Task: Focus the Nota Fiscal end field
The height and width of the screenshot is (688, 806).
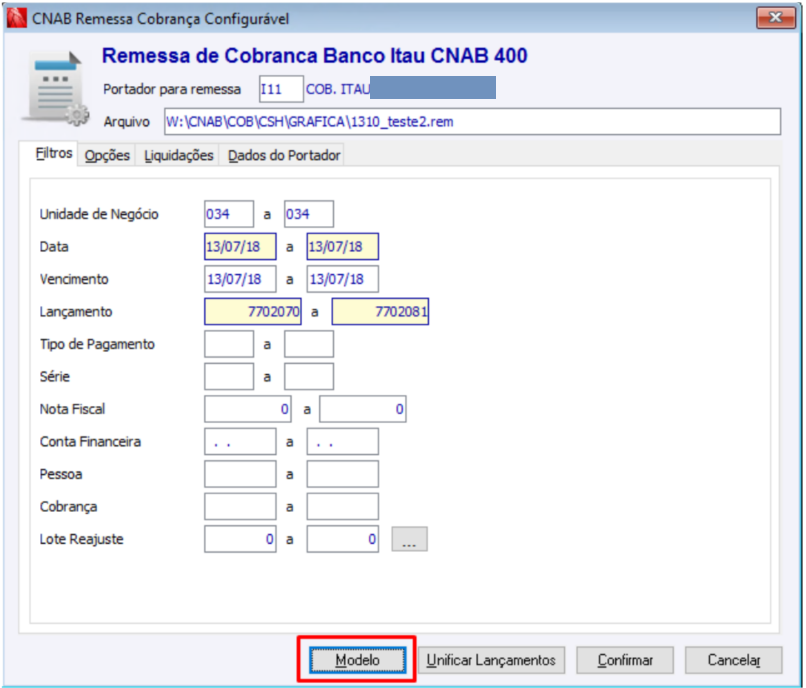Action: pyautogui.click(x=363, y=409)
